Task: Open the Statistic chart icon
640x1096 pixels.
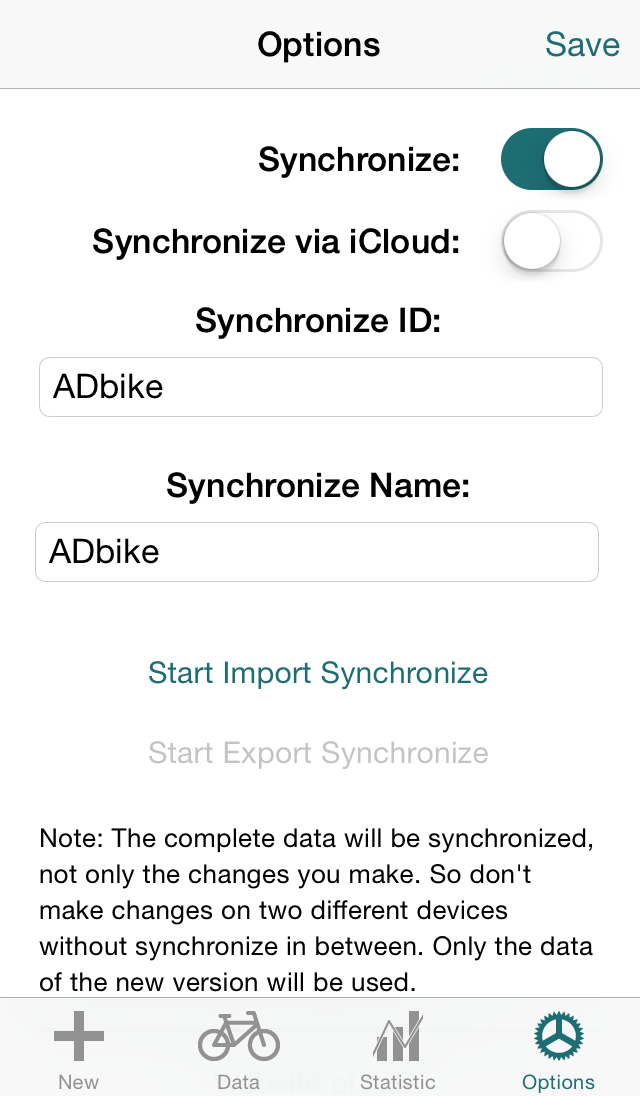Action: (398, 1036)
